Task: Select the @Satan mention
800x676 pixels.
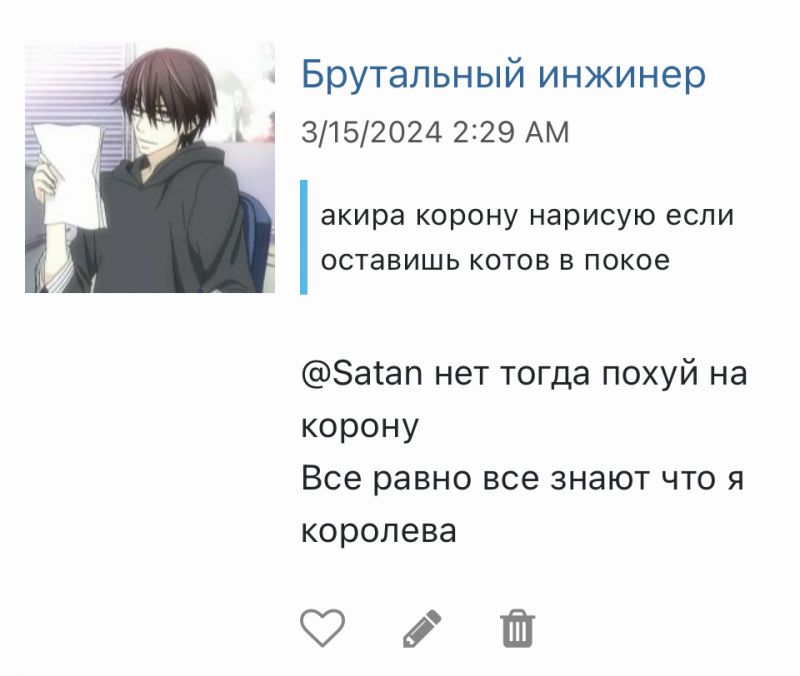Action: coord(362,373)
